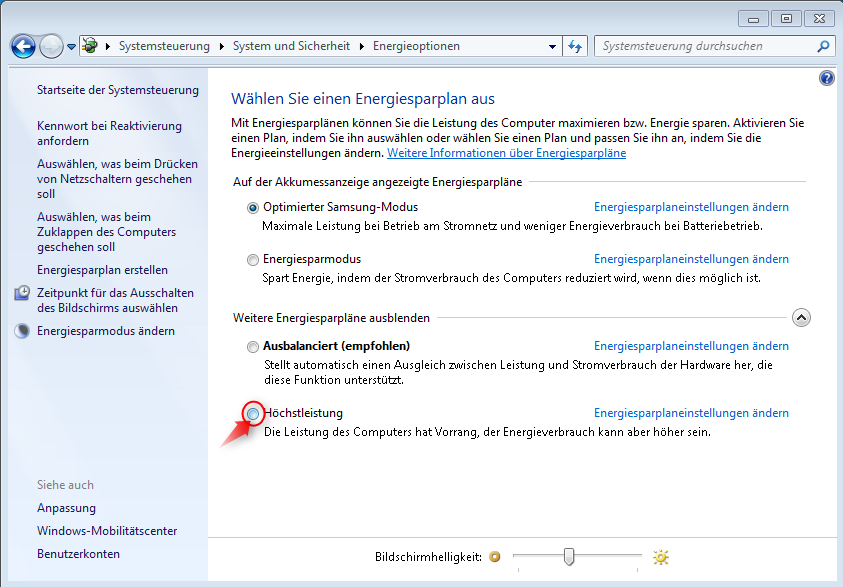The height and width of the screenshot is (587, 843).
Task: Select the Höchstleistung power plan radio button
Action: 253,412
